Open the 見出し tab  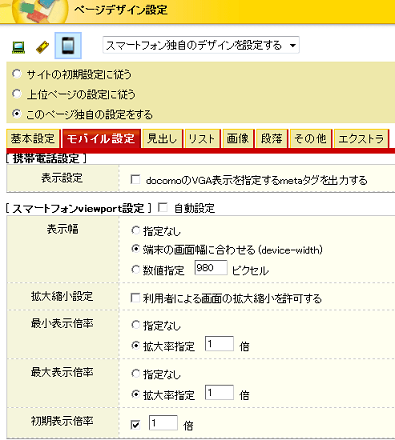(x=162, y=138)
